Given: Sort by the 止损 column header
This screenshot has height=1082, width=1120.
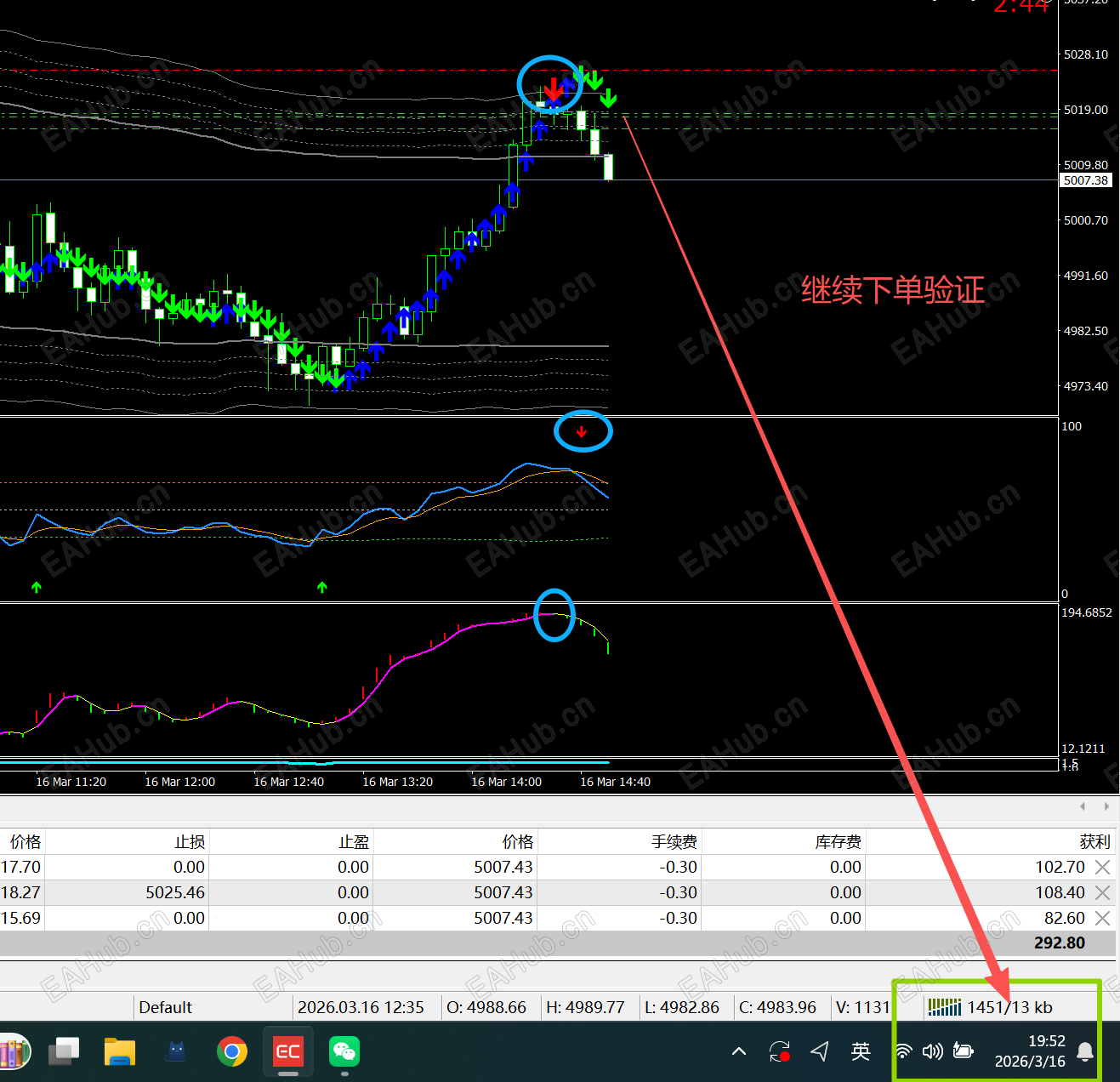Looking at the screenshot, I should 190,842.
